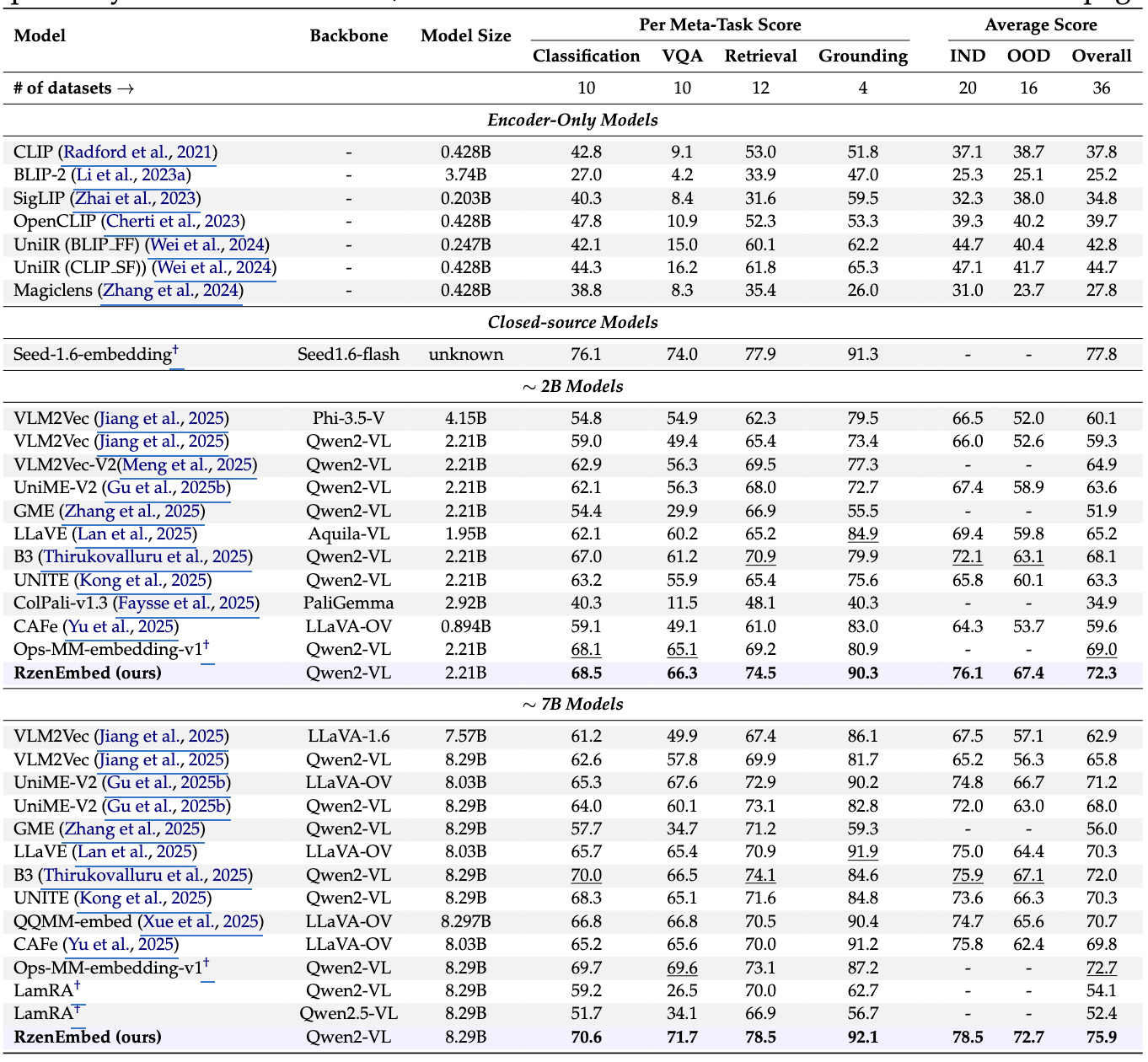Open the Magiclens Zhang et al., 2024 citation

click(170, 291)
